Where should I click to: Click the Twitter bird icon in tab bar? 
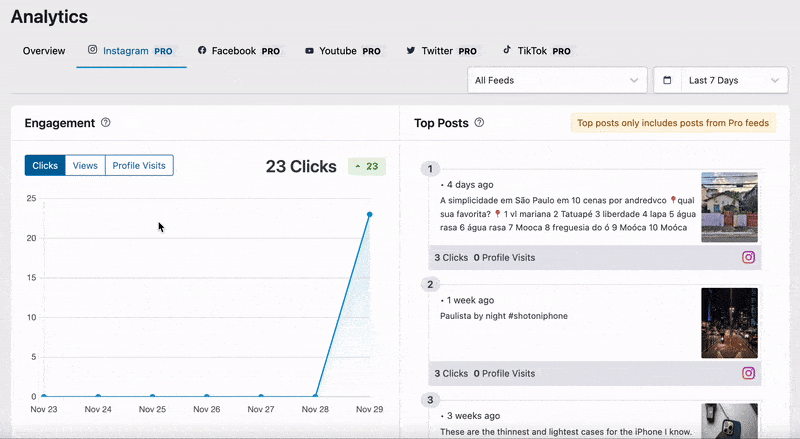click(411, 51)
